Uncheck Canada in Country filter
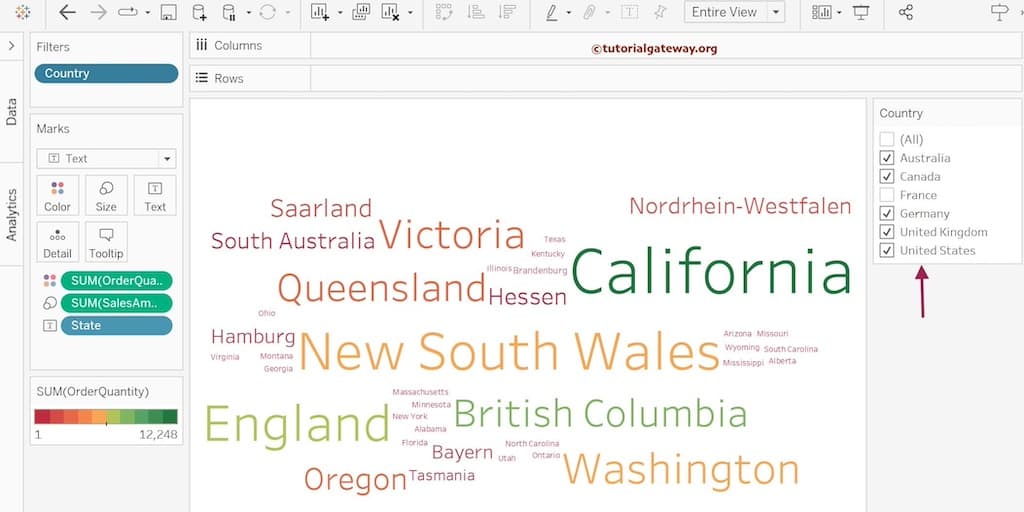Screen dimensions: 1024x512 [x=886, y=176]
